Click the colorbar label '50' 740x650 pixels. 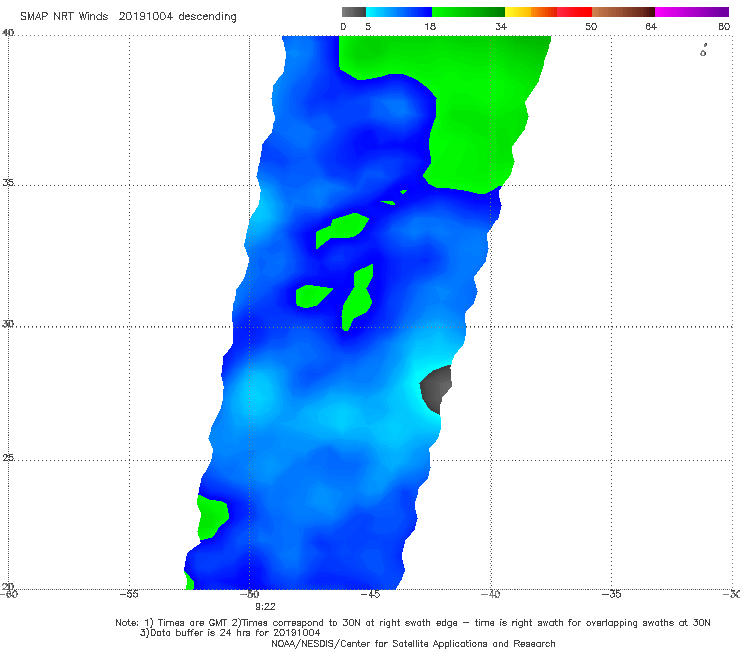(x=591, y=26)
